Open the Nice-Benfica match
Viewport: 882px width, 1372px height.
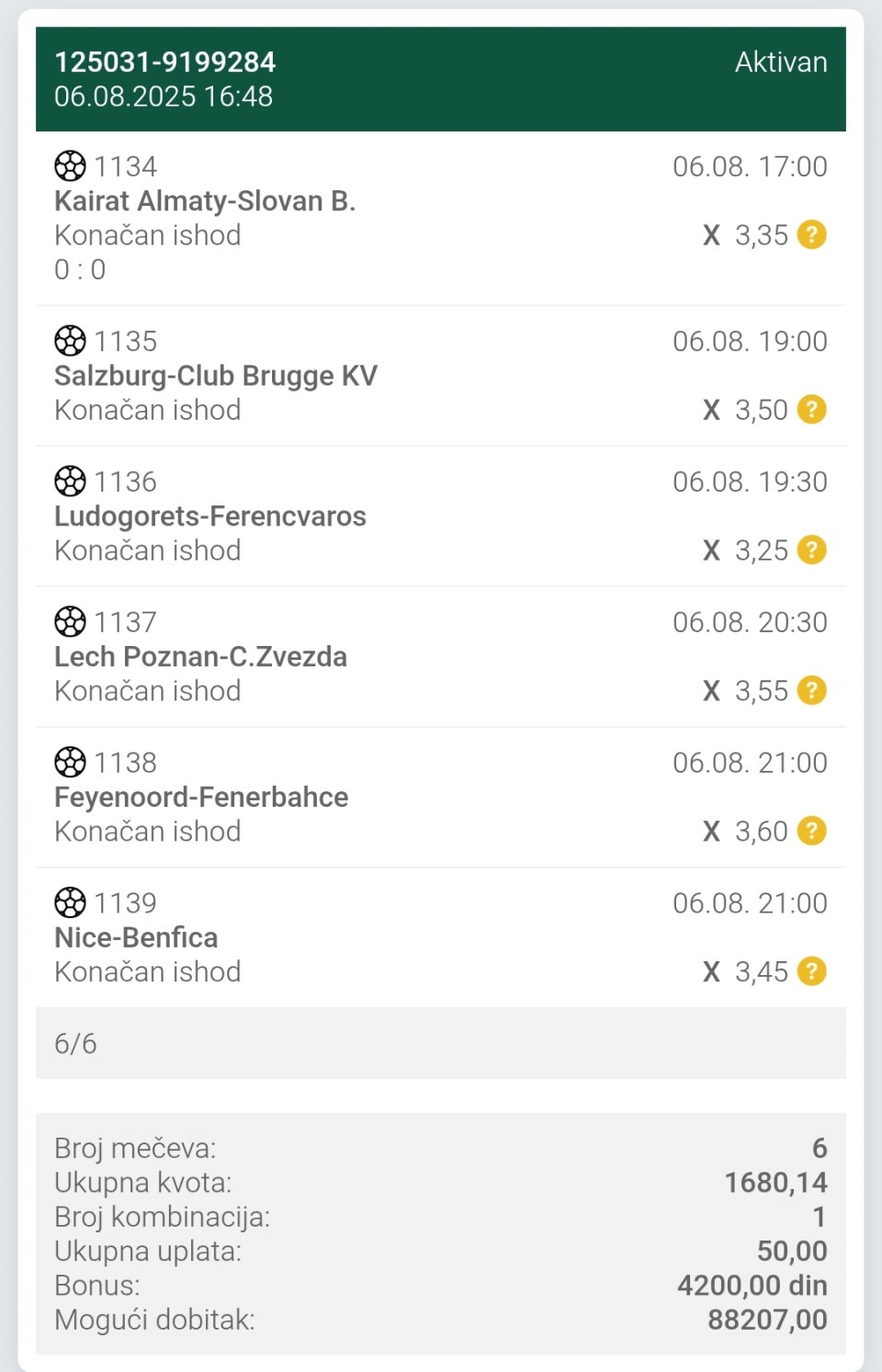(x=136, y=938)
